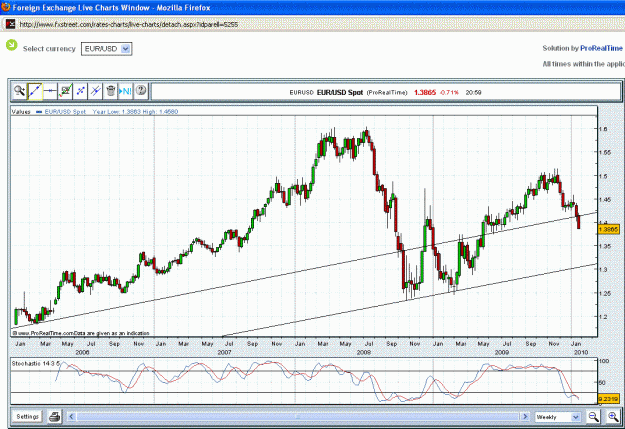The width and height of the screenshot is (625, 429).
Task: Click the zoom out magnifier icon
Action: click(594, 417)
